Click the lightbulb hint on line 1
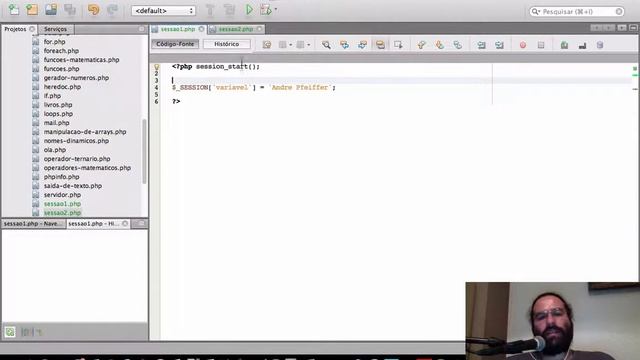This screenshot has height=360, width=640. [156, 67]
